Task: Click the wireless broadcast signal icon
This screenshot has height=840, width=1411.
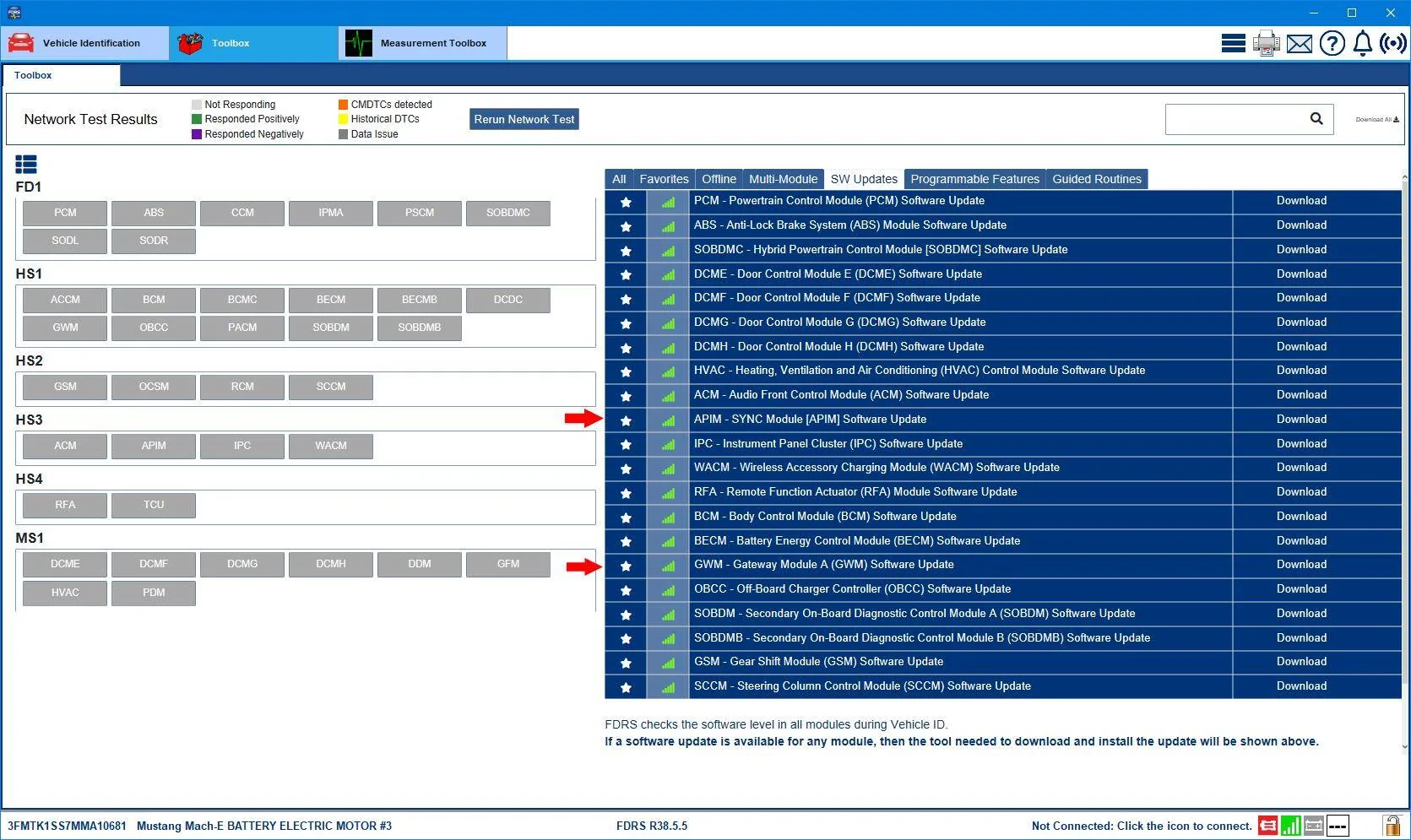Action: point(1392,43)
